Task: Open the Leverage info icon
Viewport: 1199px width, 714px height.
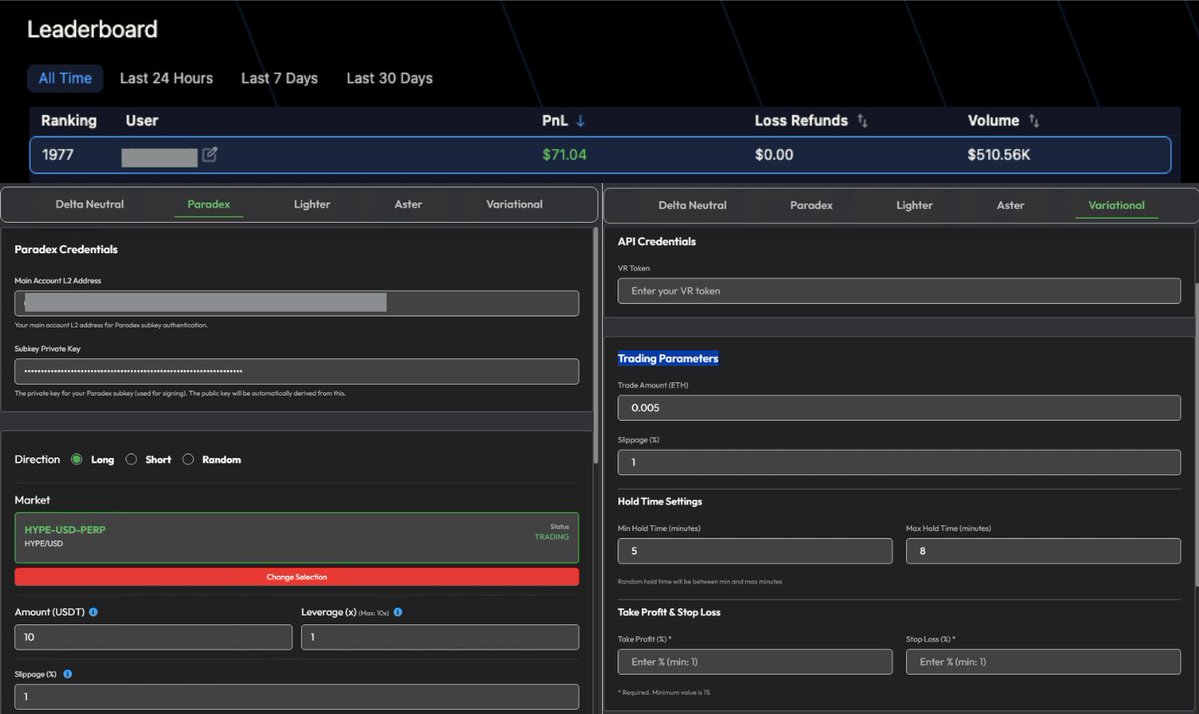Action: (x=398, y=612)
